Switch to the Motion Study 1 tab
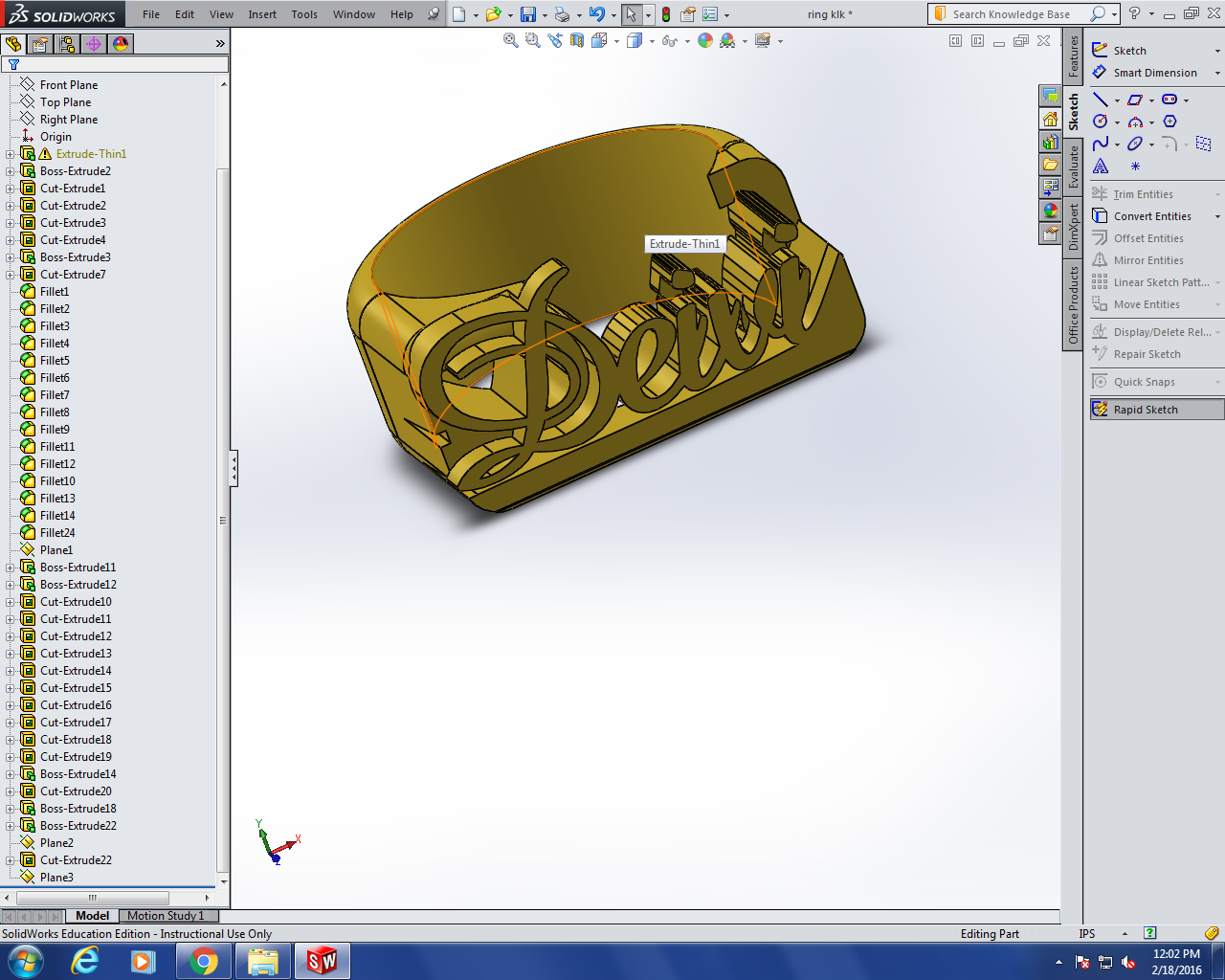1225x980 pixels. tap(166, 916)
